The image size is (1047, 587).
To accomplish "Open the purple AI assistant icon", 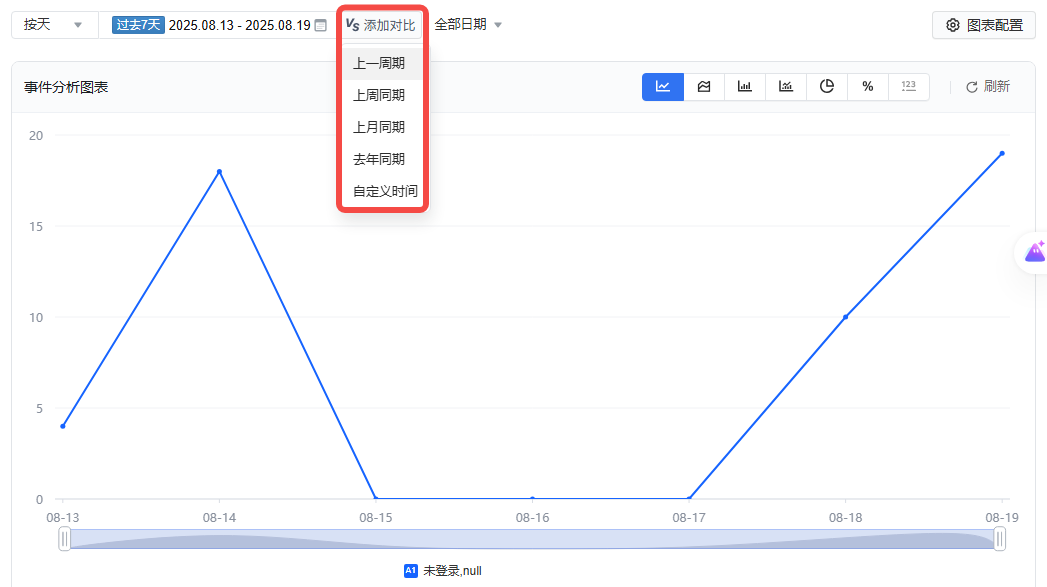I will click(x=1035, y=252).
